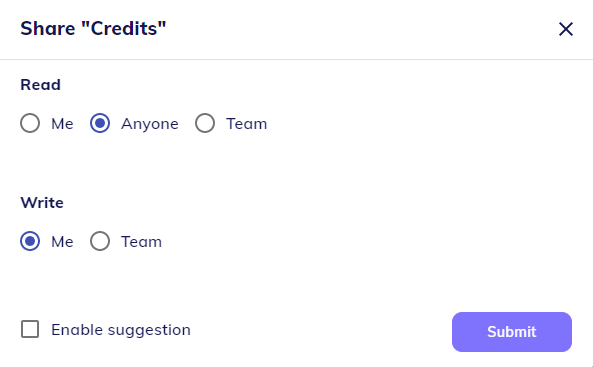Select the Team radio button under Read
Viewport: 593px width, 367px height.
tap(205, 123)
